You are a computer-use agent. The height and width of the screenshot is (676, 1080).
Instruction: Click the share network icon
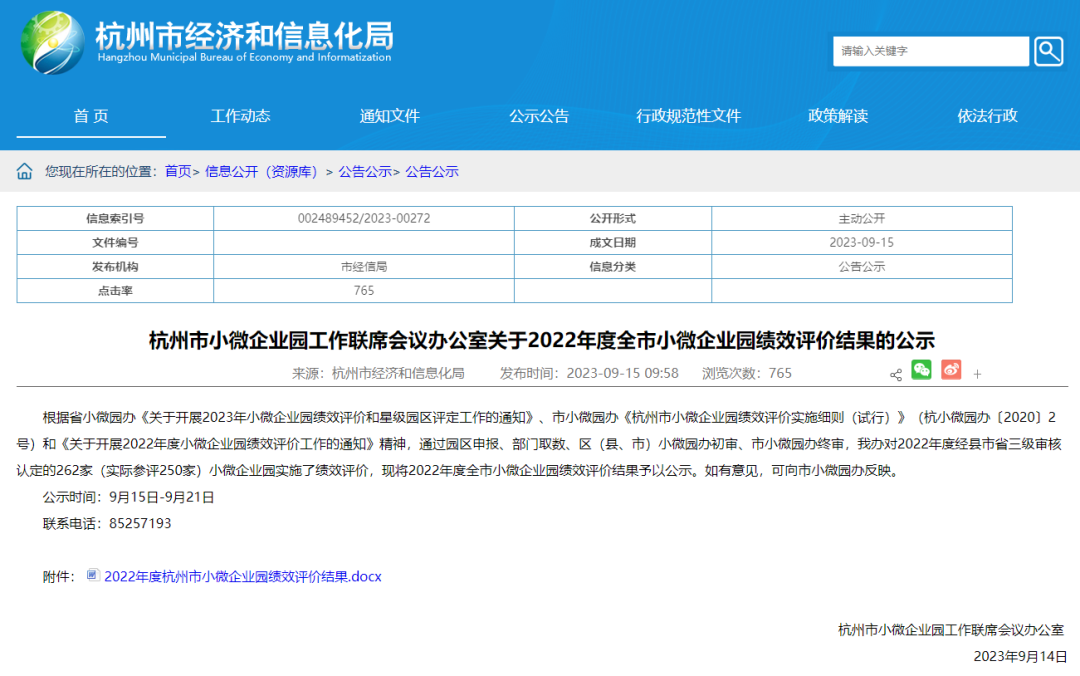[895, 372]
